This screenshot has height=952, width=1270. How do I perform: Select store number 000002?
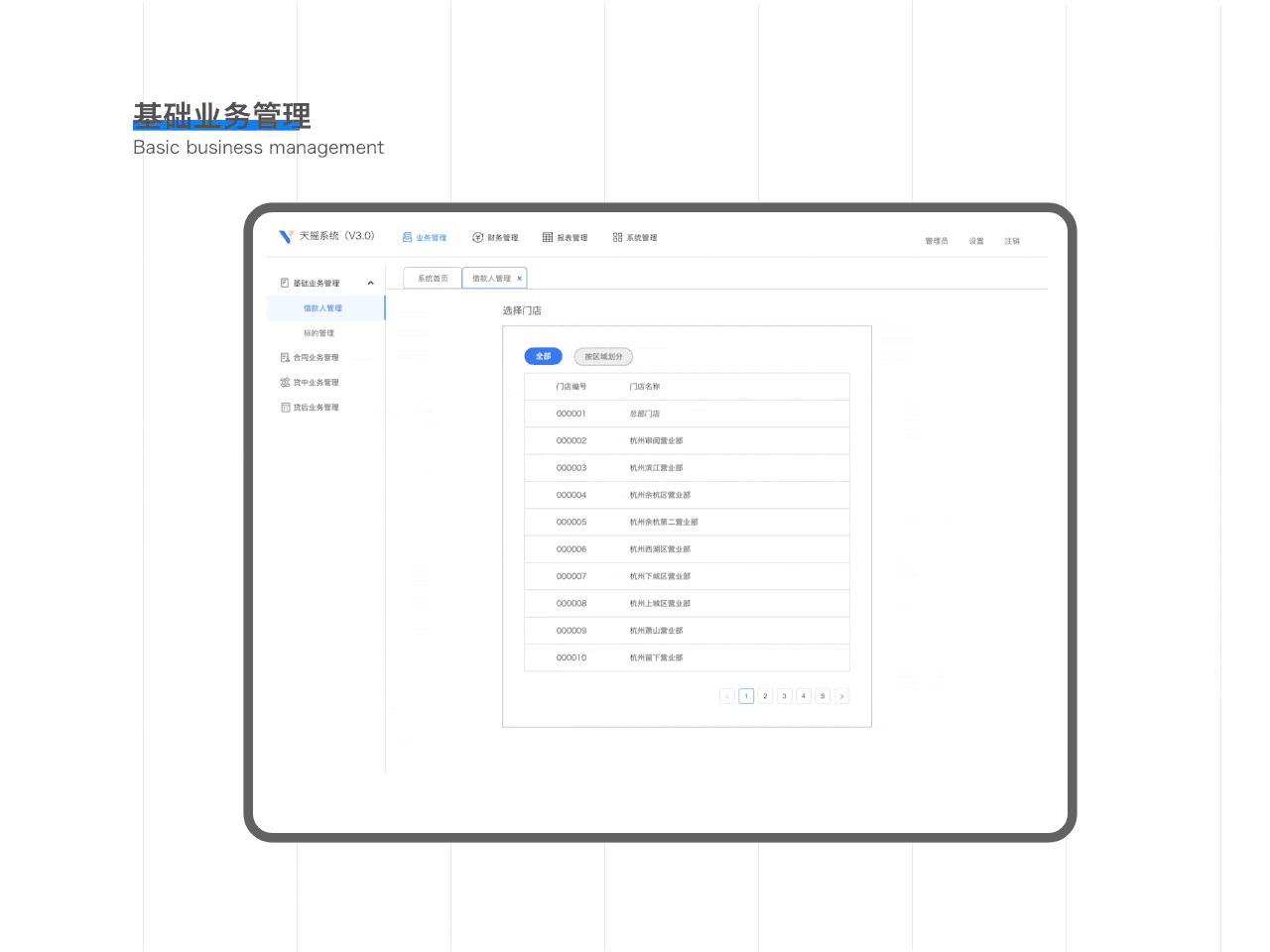571,440
